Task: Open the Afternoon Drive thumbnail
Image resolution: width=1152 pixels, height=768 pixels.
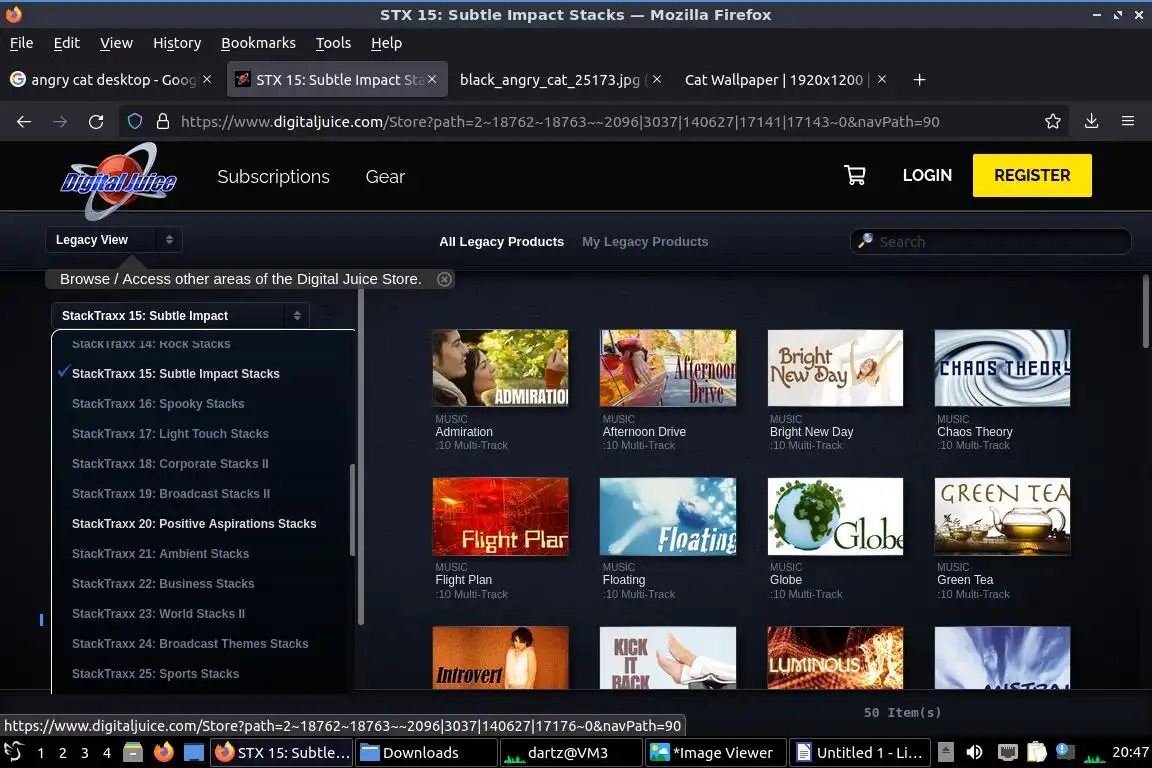Action: click(668, 367)
